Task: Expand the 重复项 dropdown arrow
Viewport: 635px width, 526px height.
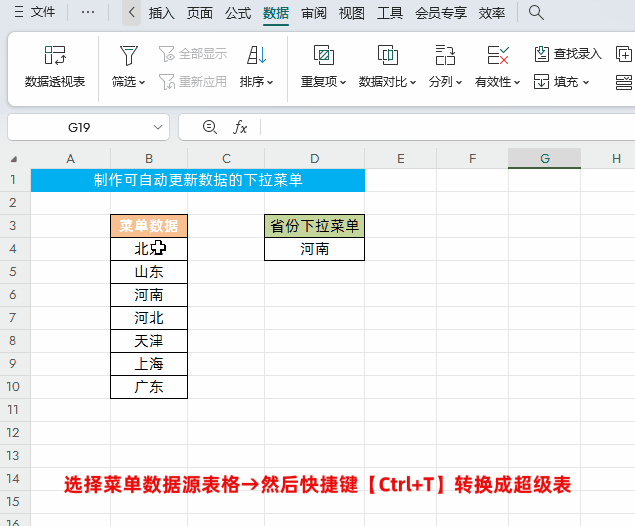Action: 343,83
